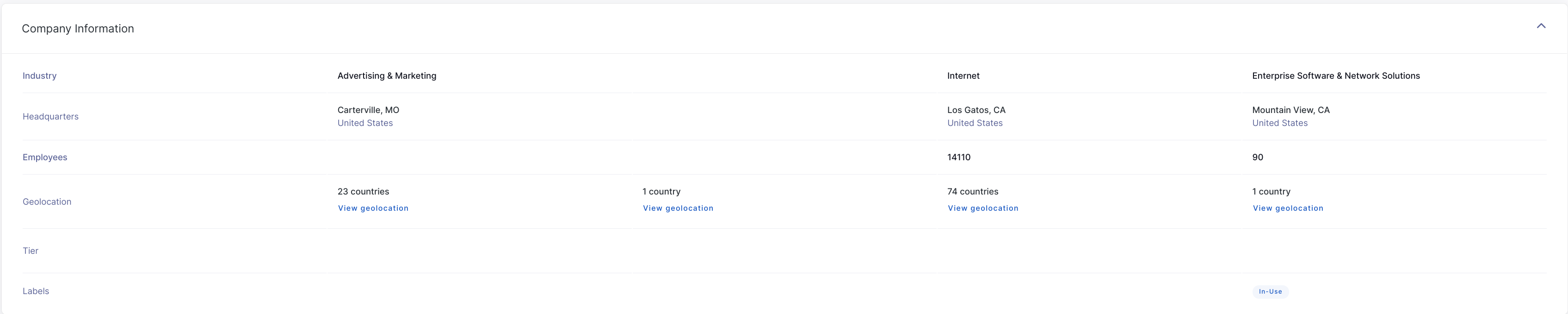Collapse the Company Information section chevron

1541,25
